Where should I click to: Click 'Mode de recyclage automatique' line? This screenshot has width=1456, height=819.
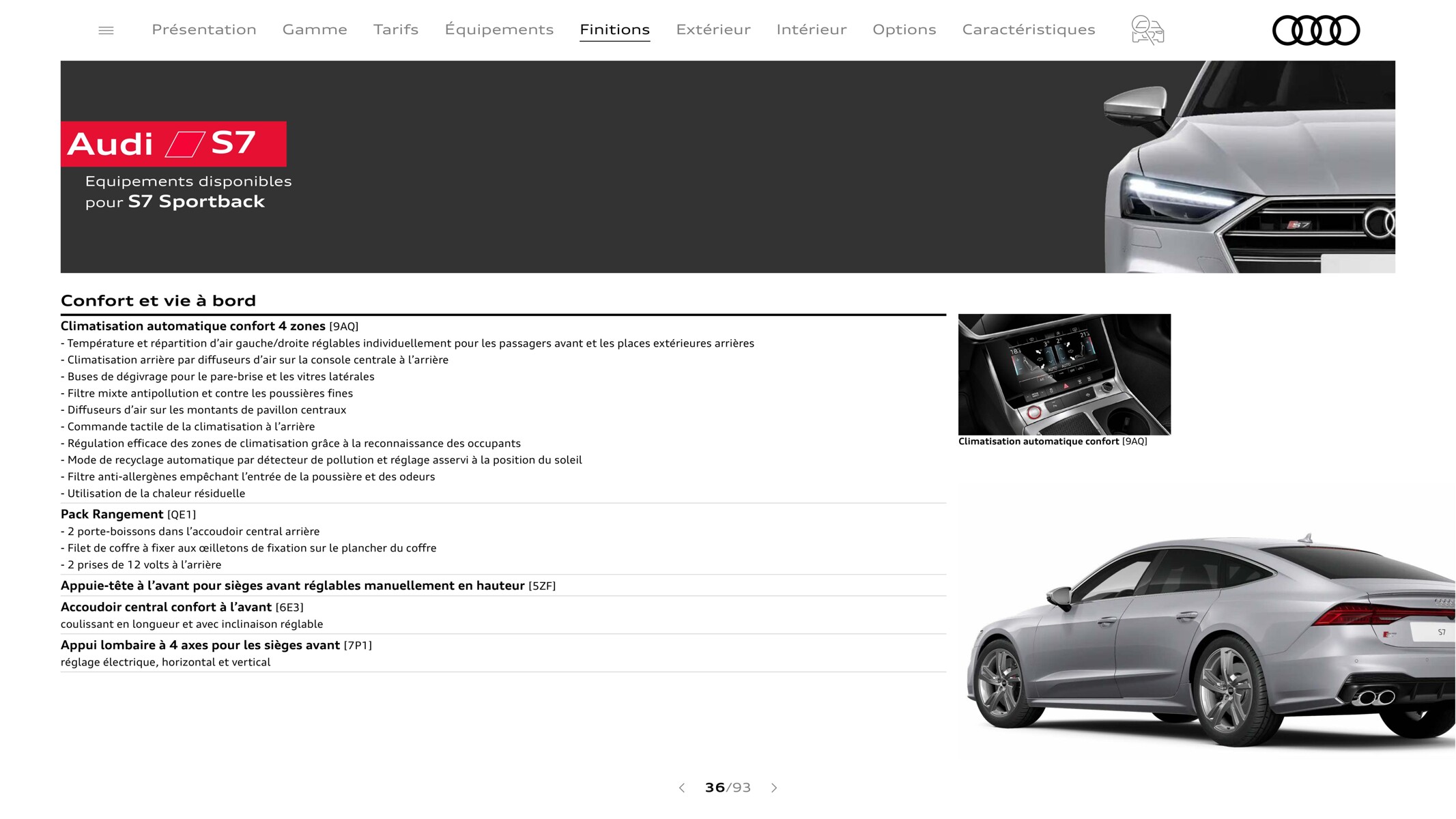[322, 460]
